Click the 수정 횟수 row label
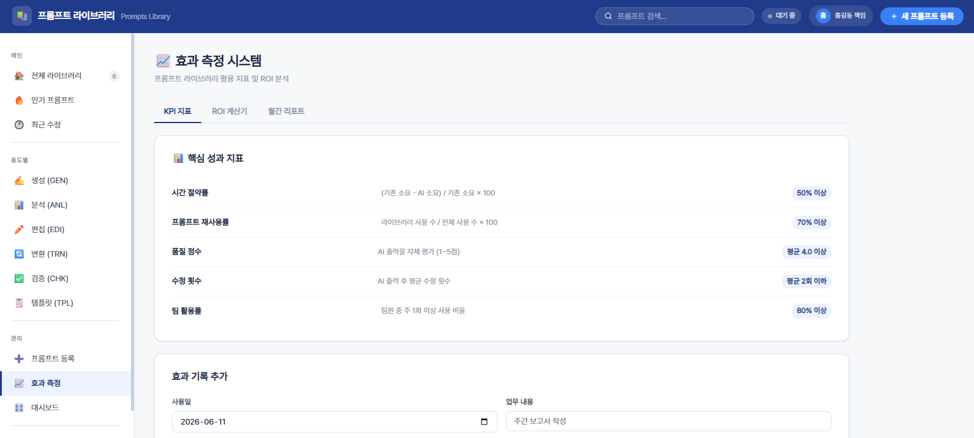This screenshot has height=438, width=974. pos(186,281)
